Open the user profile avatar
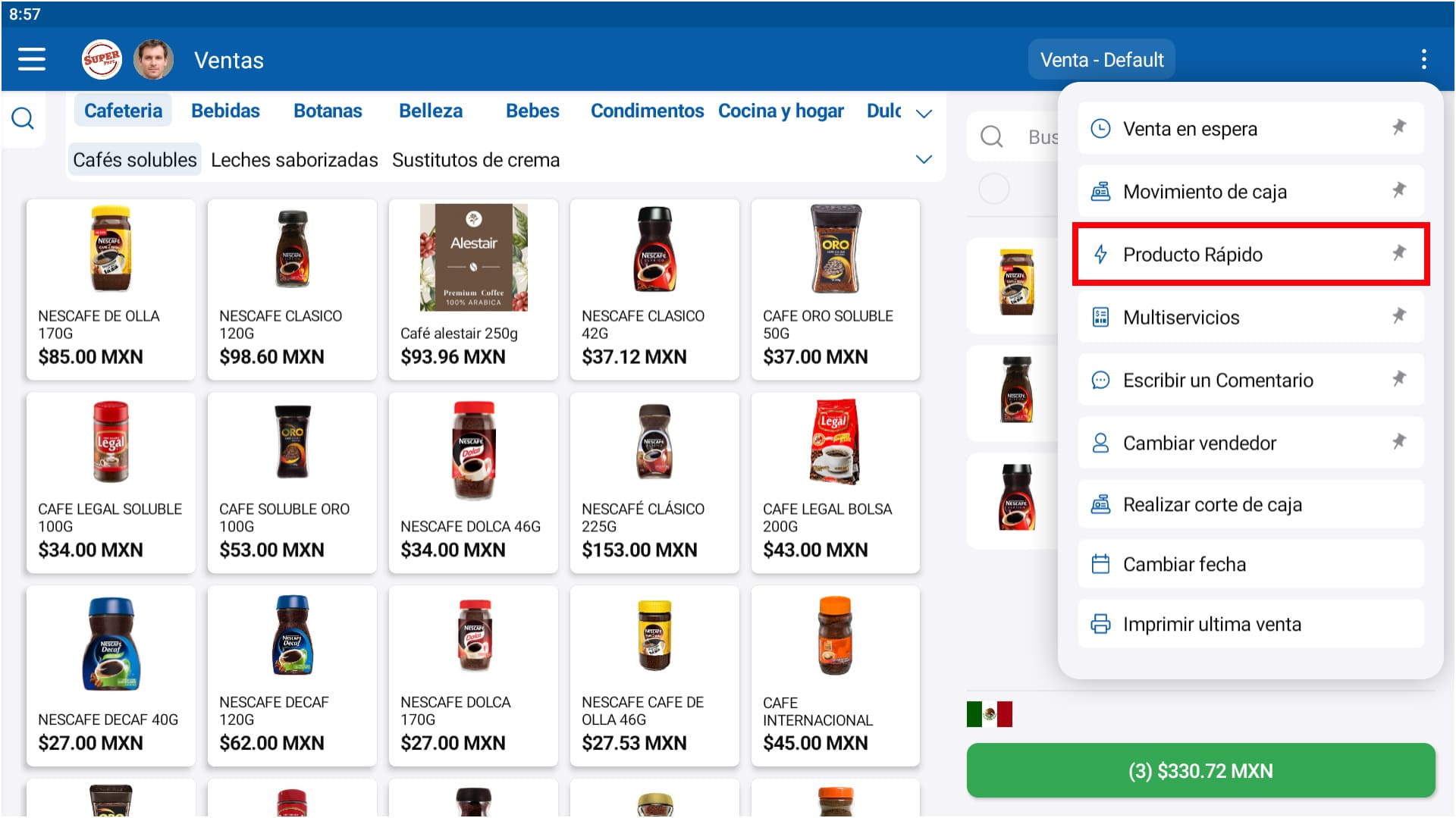 (153, 59)
